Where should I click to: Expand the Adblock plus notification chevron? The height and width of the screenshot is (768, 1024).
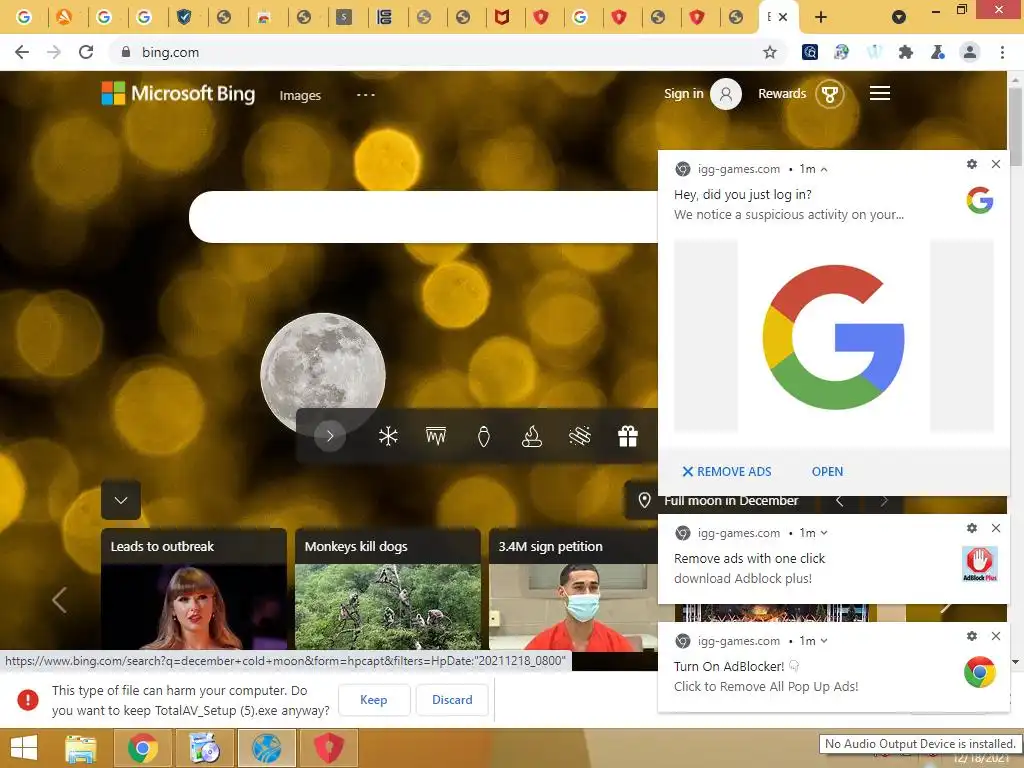(x=824, y=533)
